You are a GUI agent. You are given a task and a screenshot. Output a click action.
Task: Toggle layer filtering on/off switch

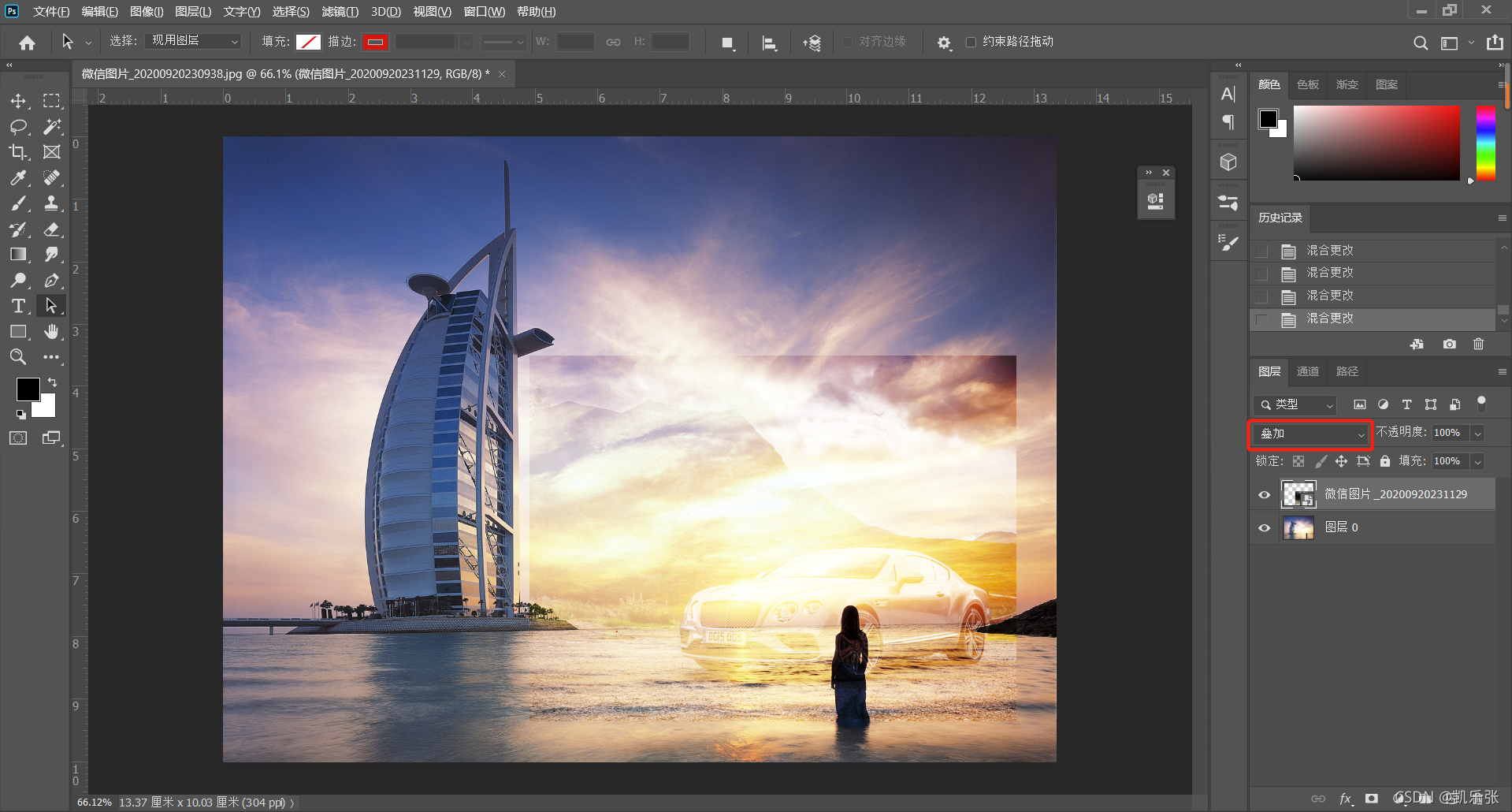click(1481, 404)
